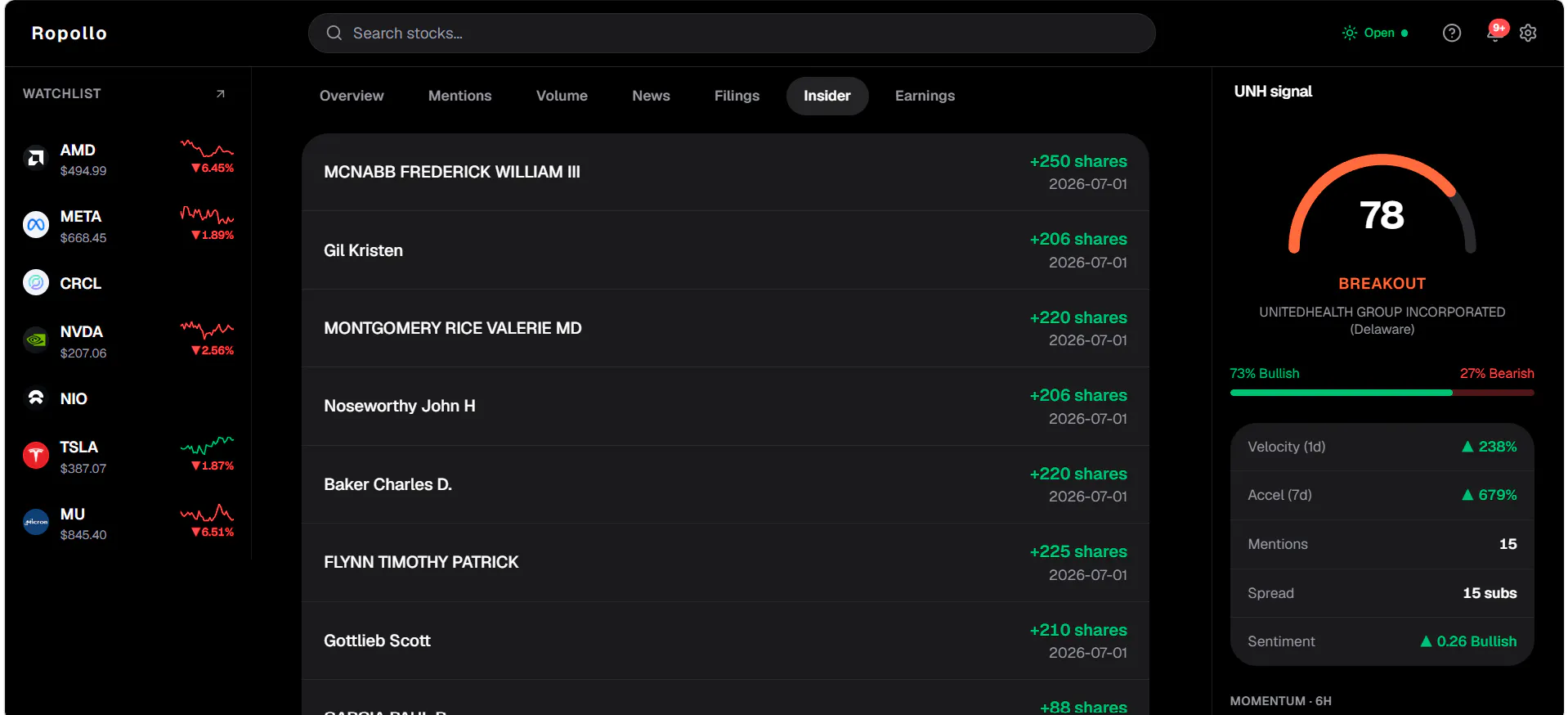Click the AMD sparkline chart
The image size is (1568, 715).
pyautogui.click(x=207, y=149)
